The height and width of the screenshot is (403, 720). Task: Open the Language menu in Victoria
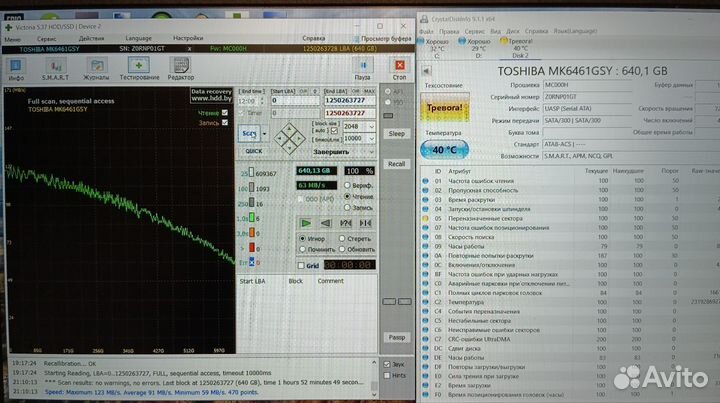click(138, 39)
